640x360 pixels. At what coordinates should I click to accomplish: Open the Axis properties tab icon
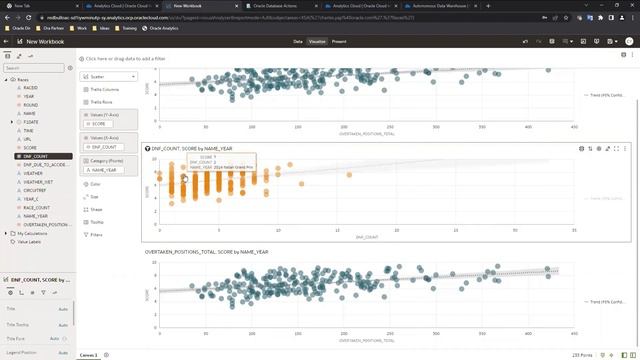coord(21,293)
